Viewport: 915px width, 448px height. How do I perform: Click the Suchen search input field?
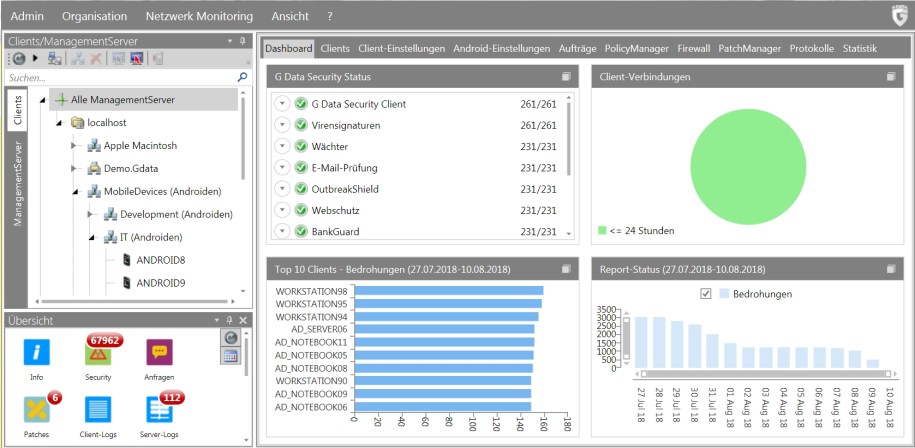(x=121, y=77)
